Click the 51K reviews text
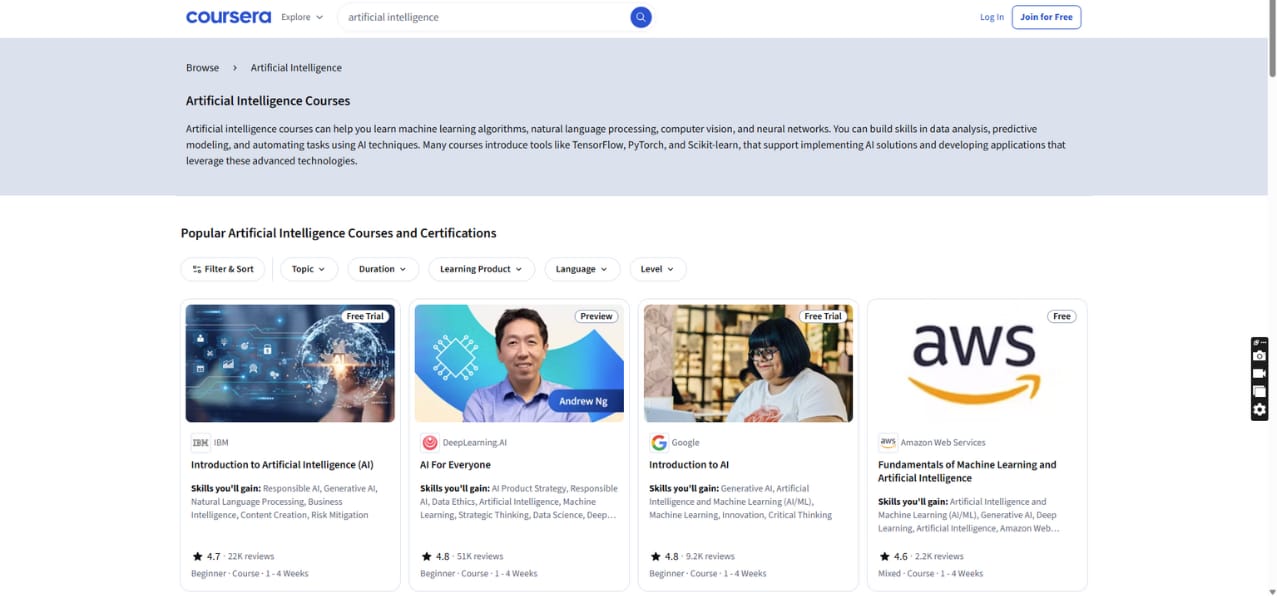Screen dimensions: 1277x596 480,556
